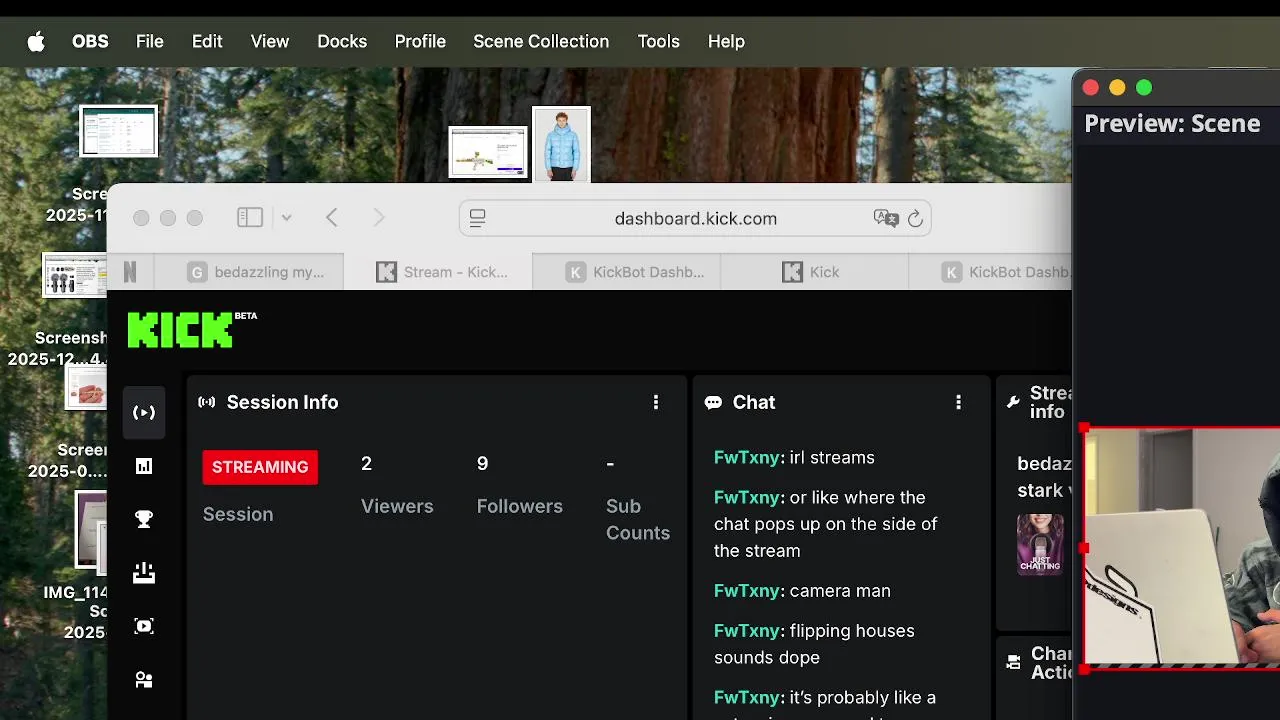Open the analytics bar chart sidebar icon
The height and width of the screenshot is (720, 1280).
pyautogui.click(x=144, y=466)
